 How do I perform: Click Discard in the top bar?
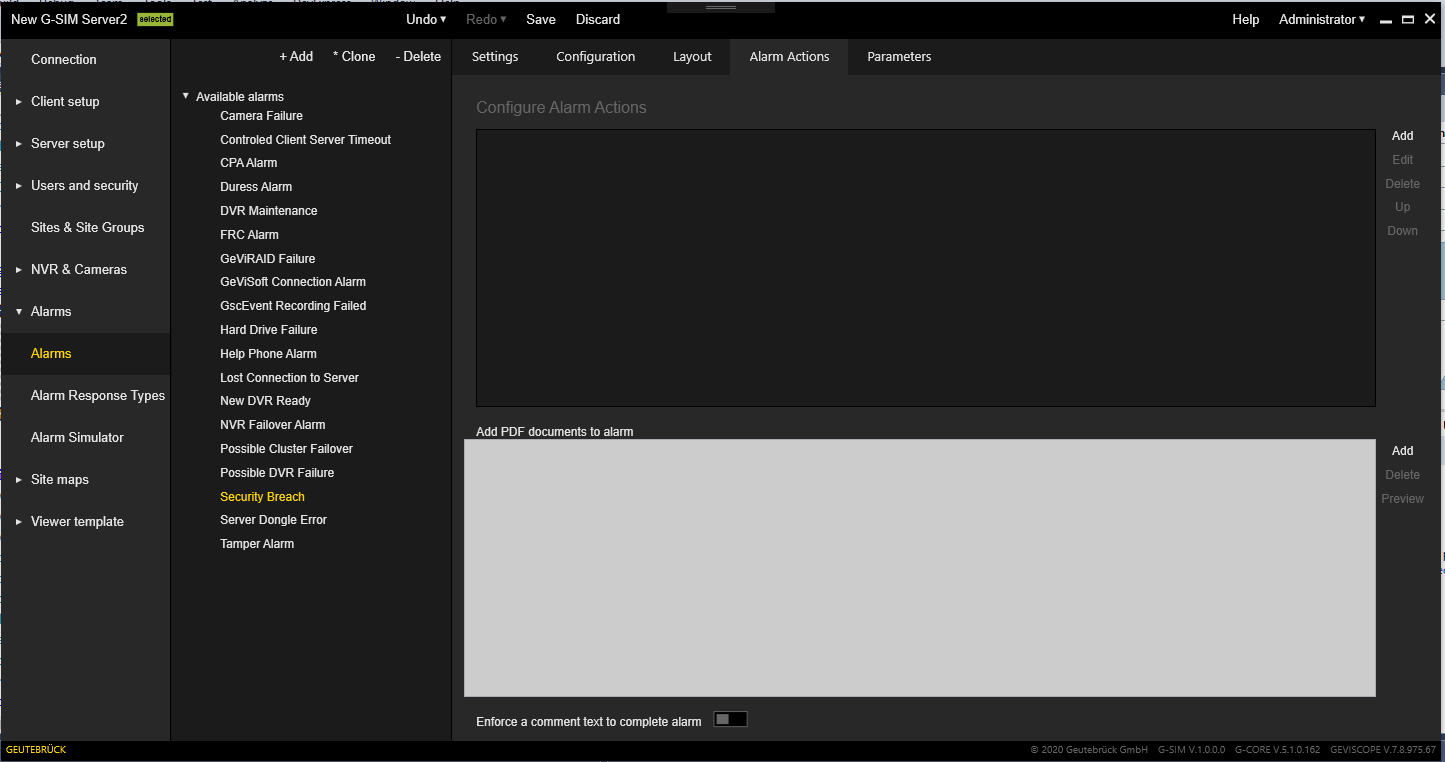pos(598,19)
